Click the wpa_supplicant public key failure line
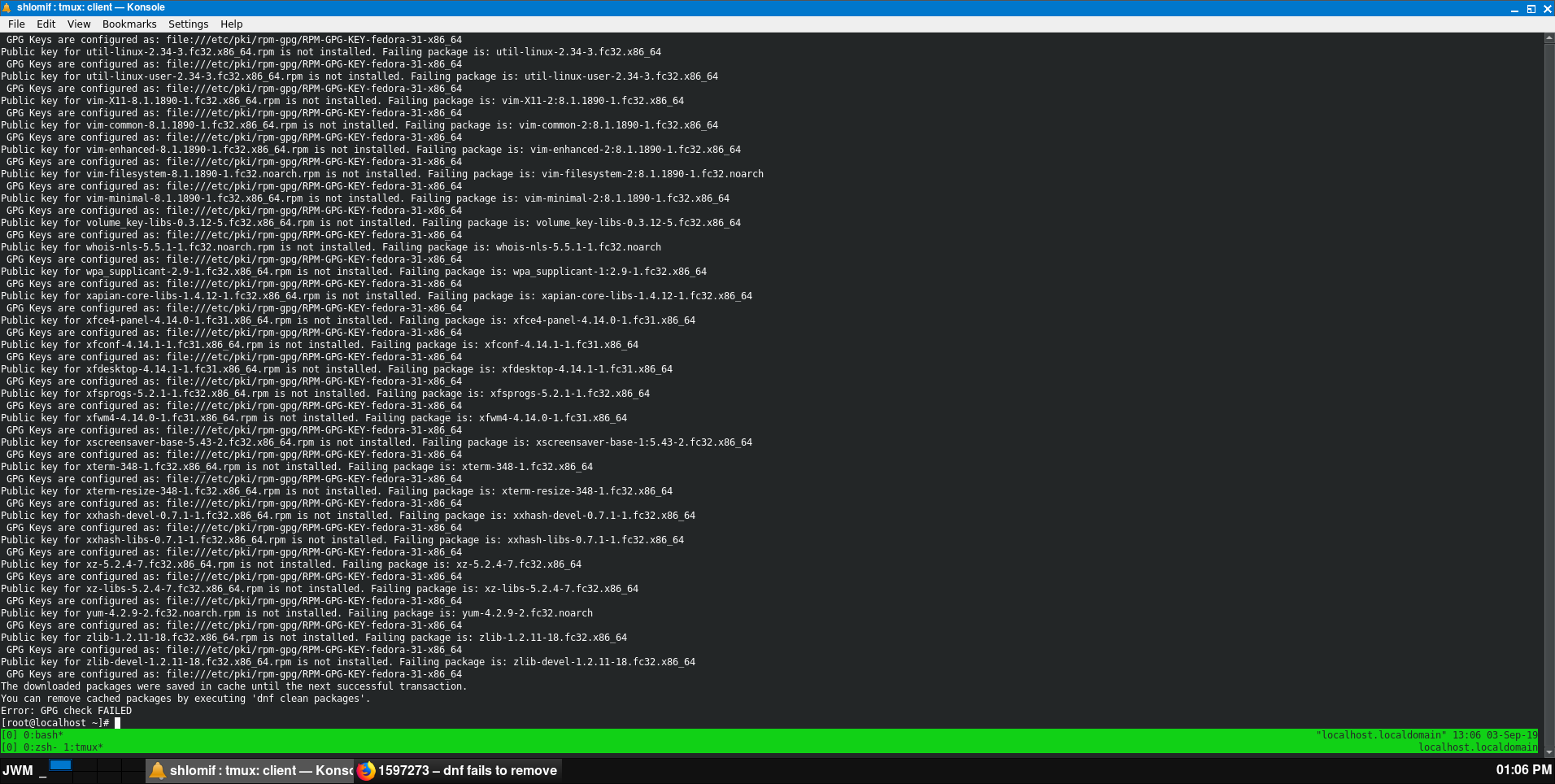This screenshot has width=1555, height=784. [354, 272]
